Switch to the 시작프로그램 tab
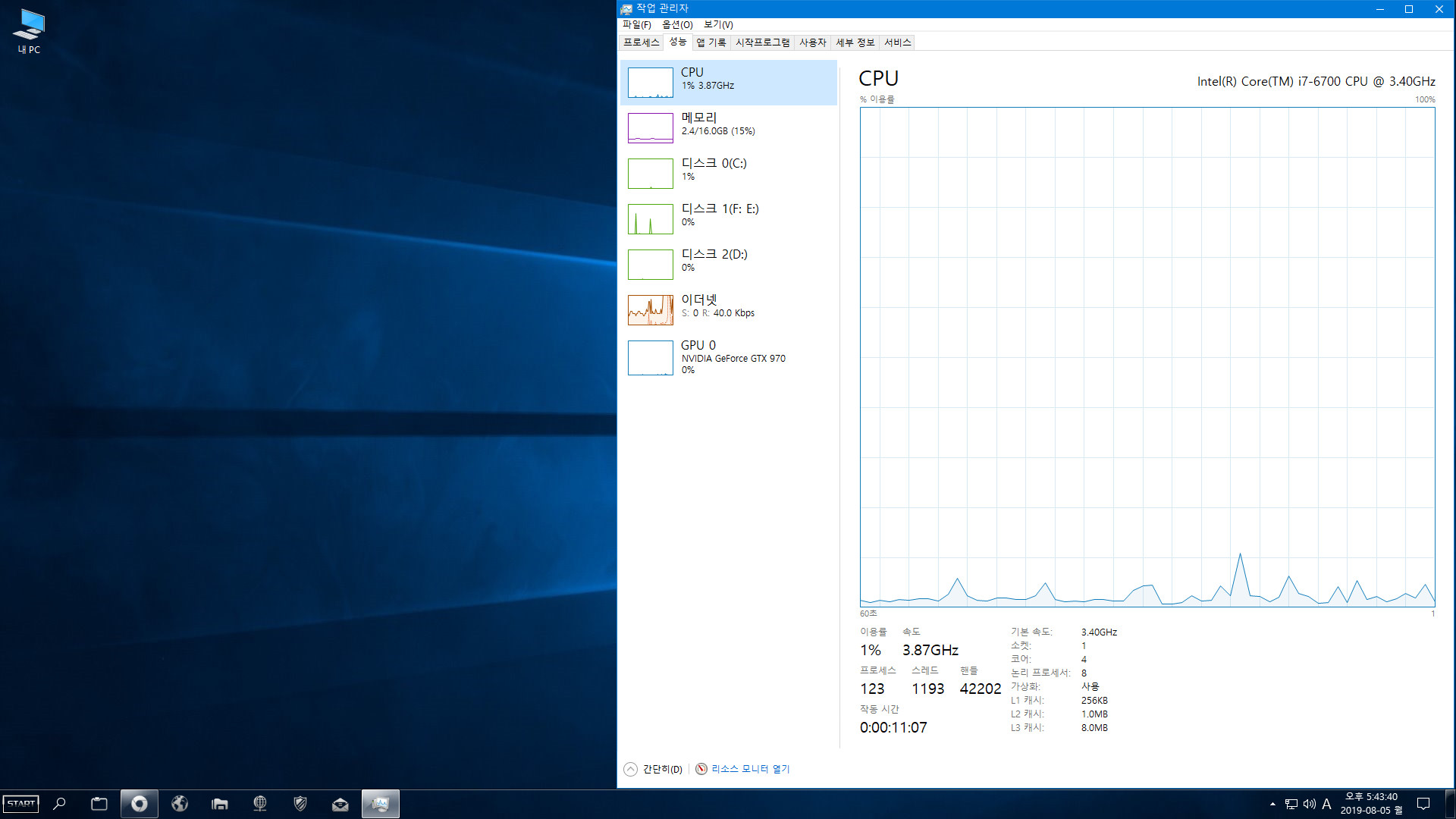1456x819 pixels. pyautogui.click(x=763, y=42)
